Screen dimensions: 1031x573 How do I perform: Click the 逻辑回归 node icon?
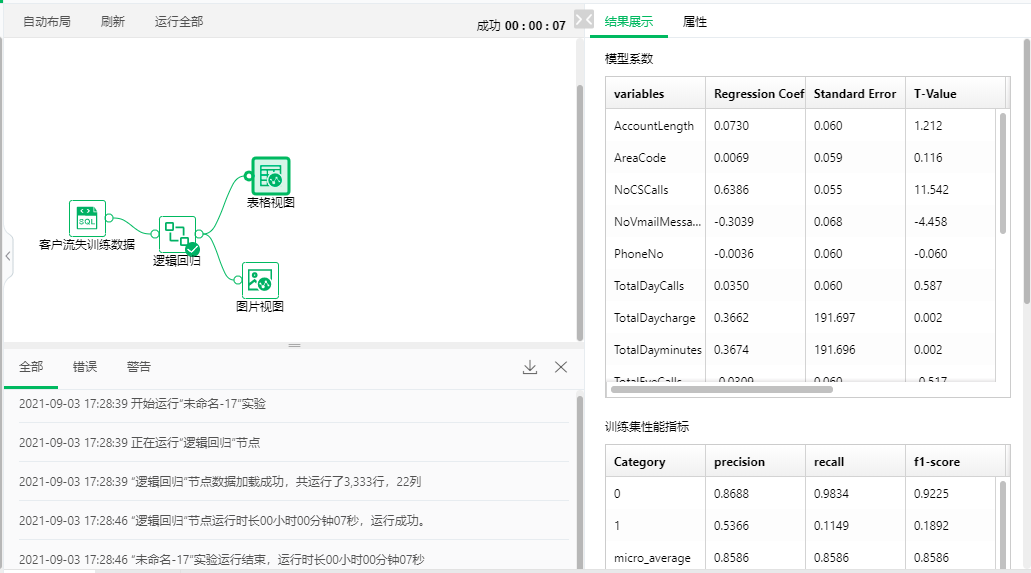coord(177,234)
